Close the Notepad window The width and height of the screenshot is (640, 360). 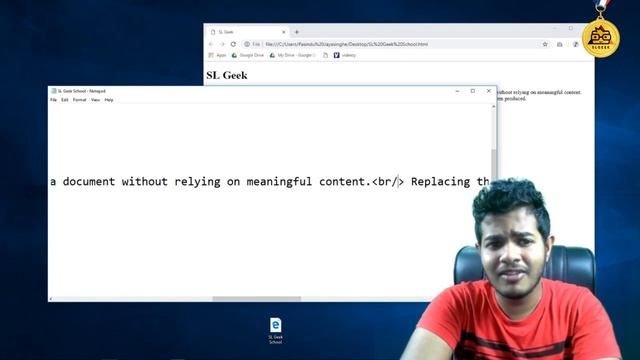click(x=489, y=91)
